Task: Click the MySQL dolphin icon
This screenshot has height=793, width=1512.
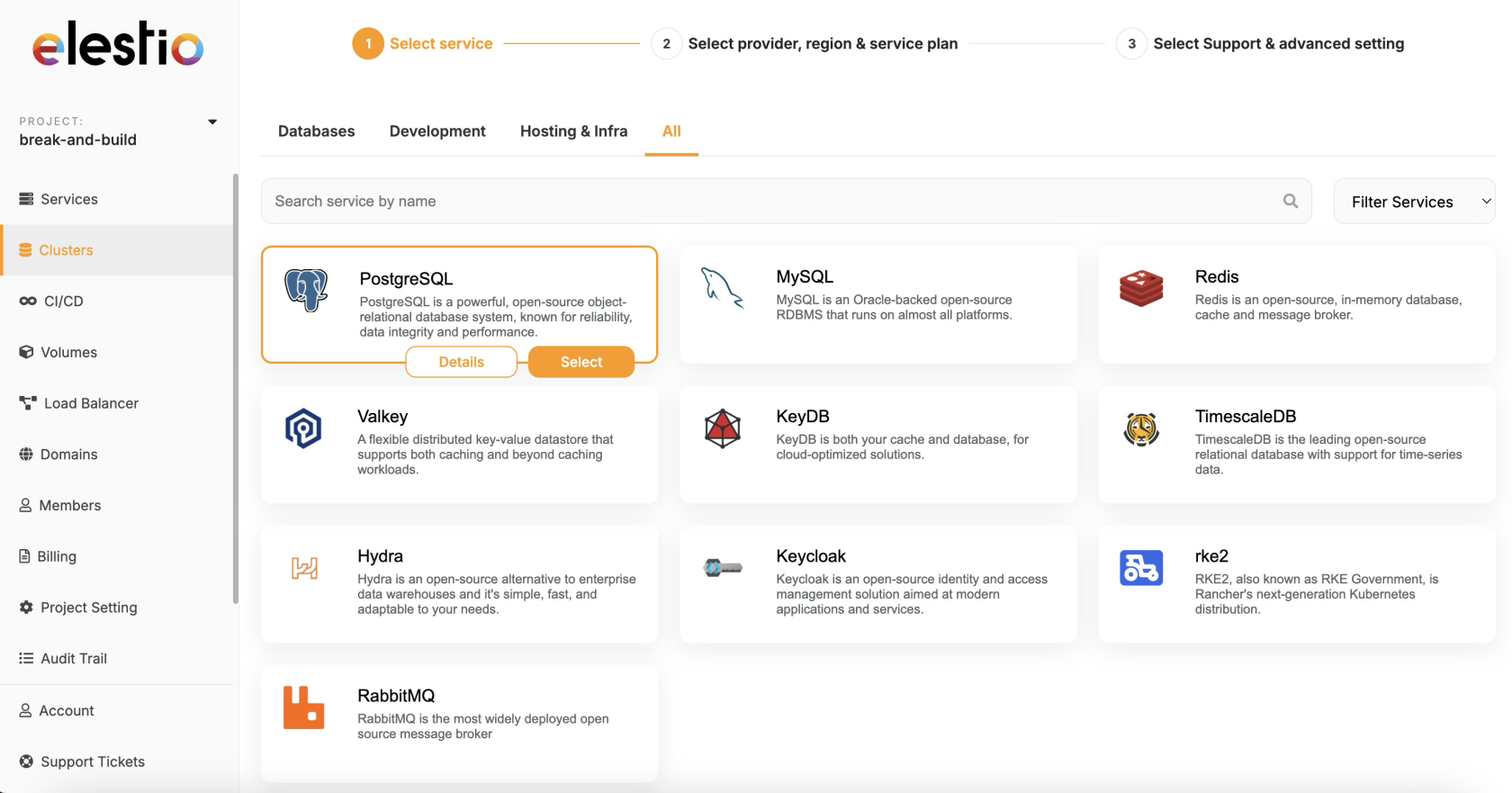Action: click(722, 288)
